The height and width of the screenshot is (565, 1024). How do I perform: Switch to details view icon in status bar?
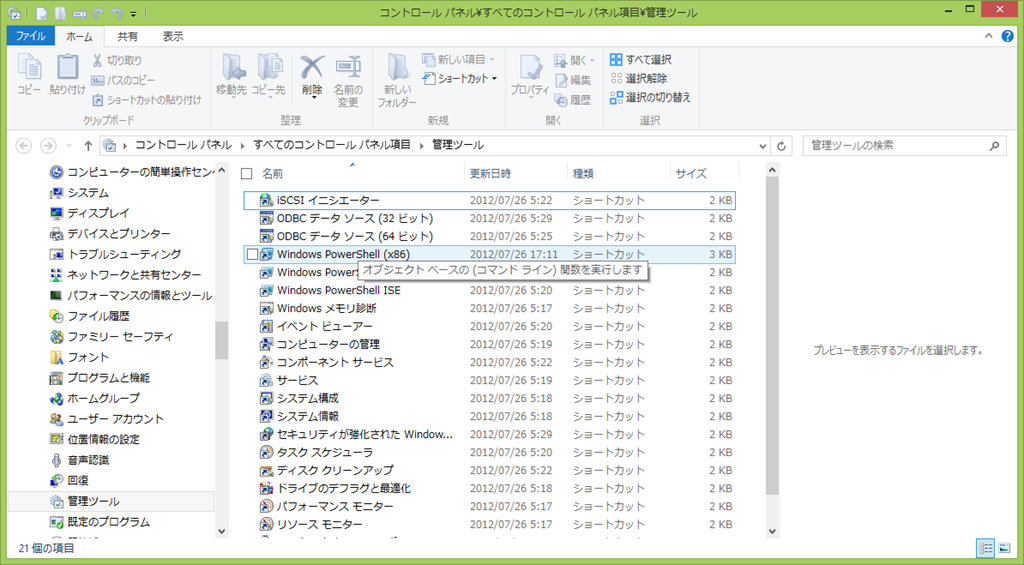(x=985, y=548)
